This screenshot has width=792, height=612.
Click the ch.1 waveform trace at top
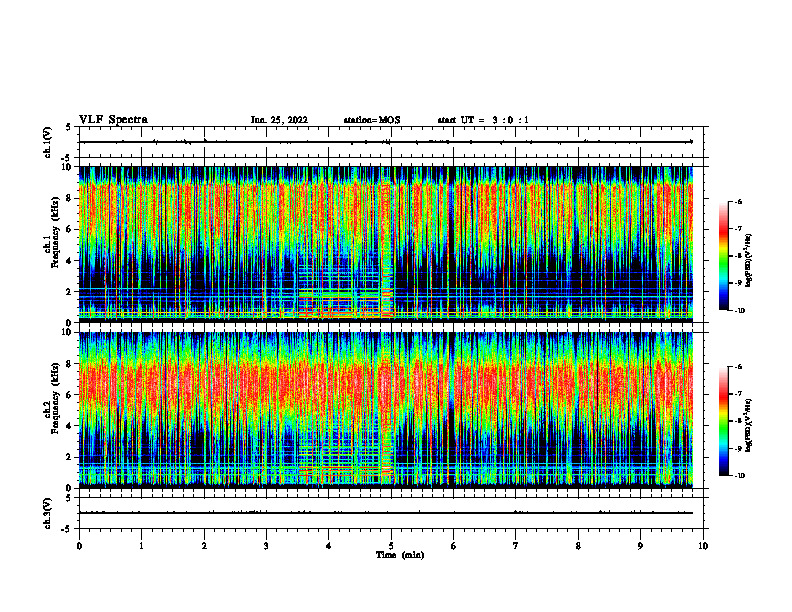click(x=386, y=142)
